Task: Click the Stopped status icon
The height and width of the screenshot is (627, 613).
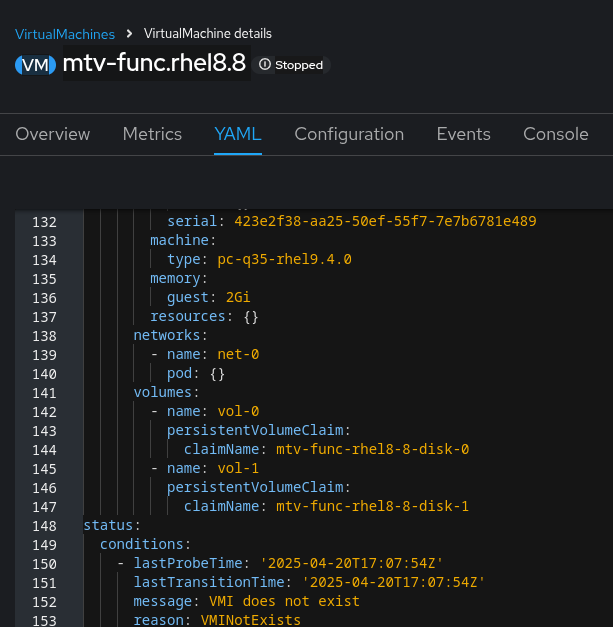Action: [x=265, y=65]
